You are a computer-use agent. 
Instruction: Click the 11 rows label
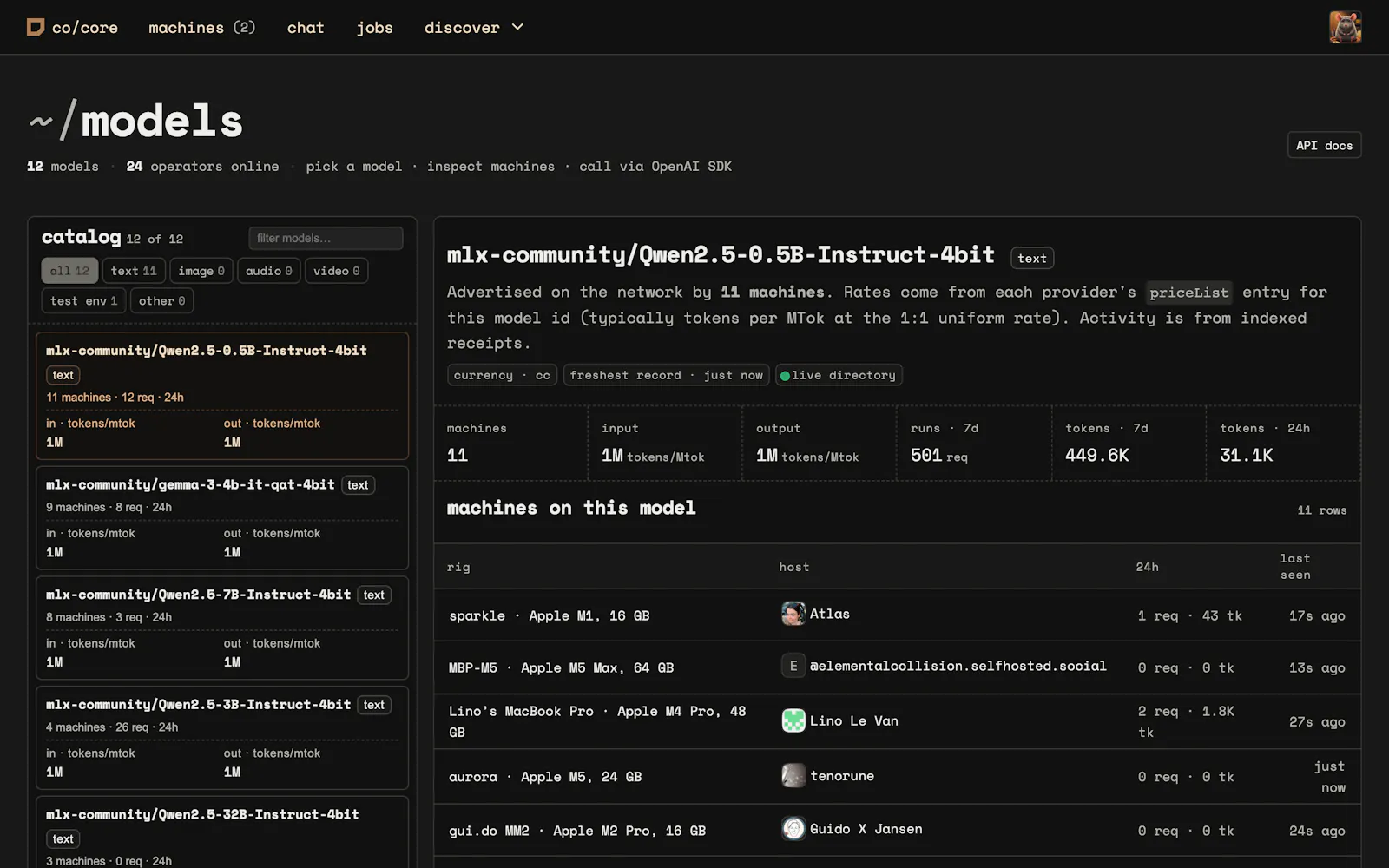[x=1321, y=510]
